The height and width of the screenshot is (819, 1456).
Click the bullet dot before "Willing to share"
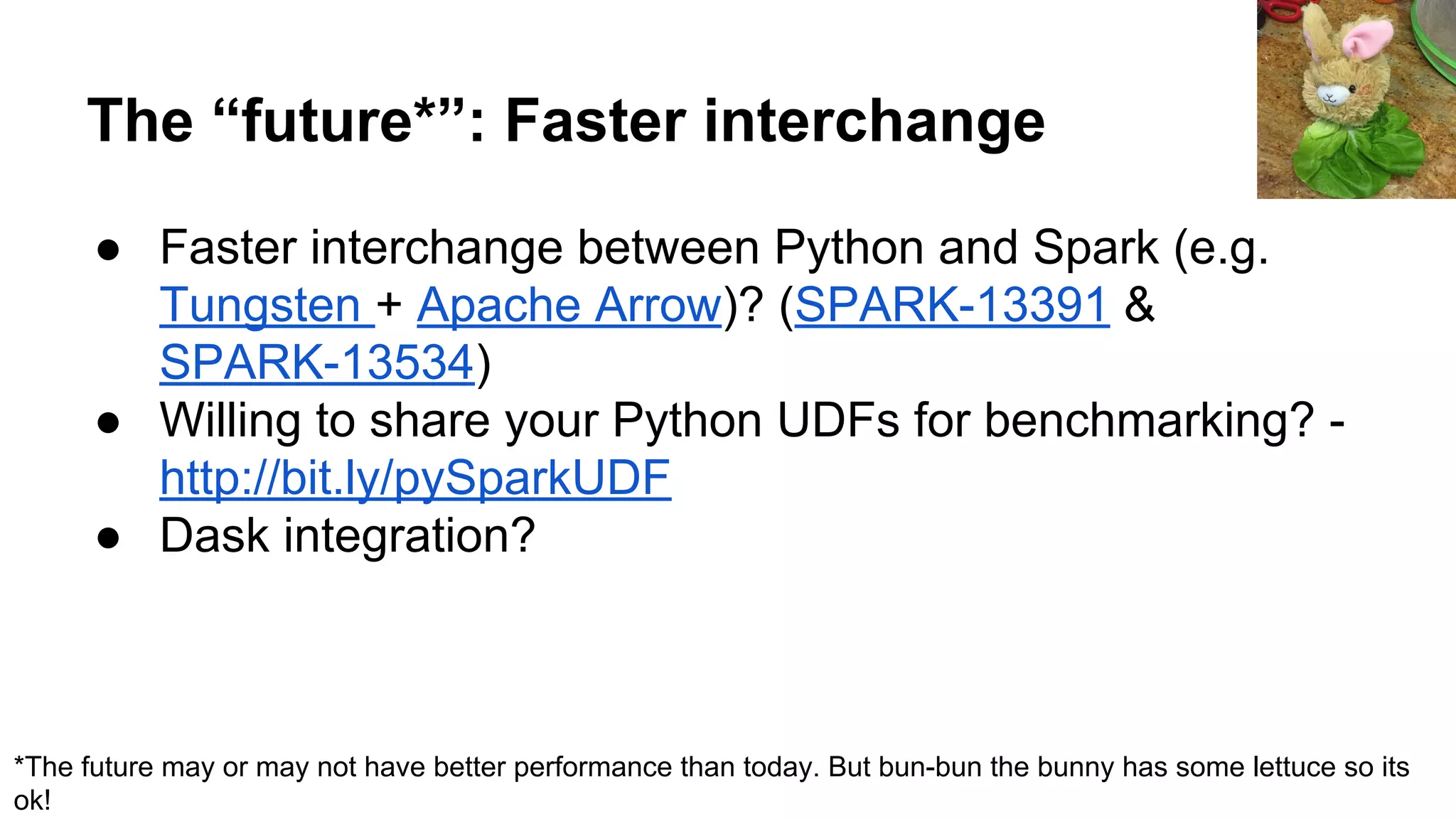click(x=108, y=424)
